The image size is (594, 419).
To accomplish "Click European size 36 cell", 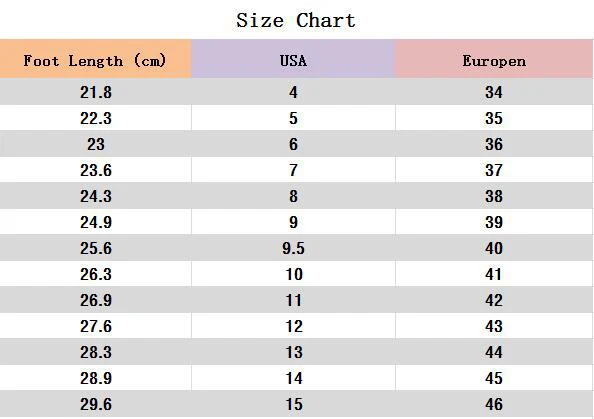I will [494, 144].
